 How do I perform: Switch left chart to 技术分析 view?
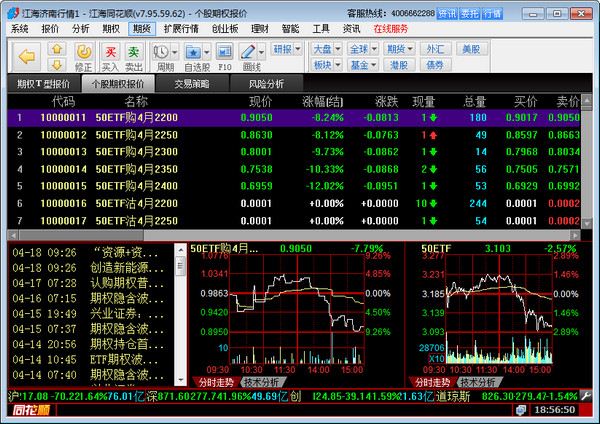click(x=262, y=383)
